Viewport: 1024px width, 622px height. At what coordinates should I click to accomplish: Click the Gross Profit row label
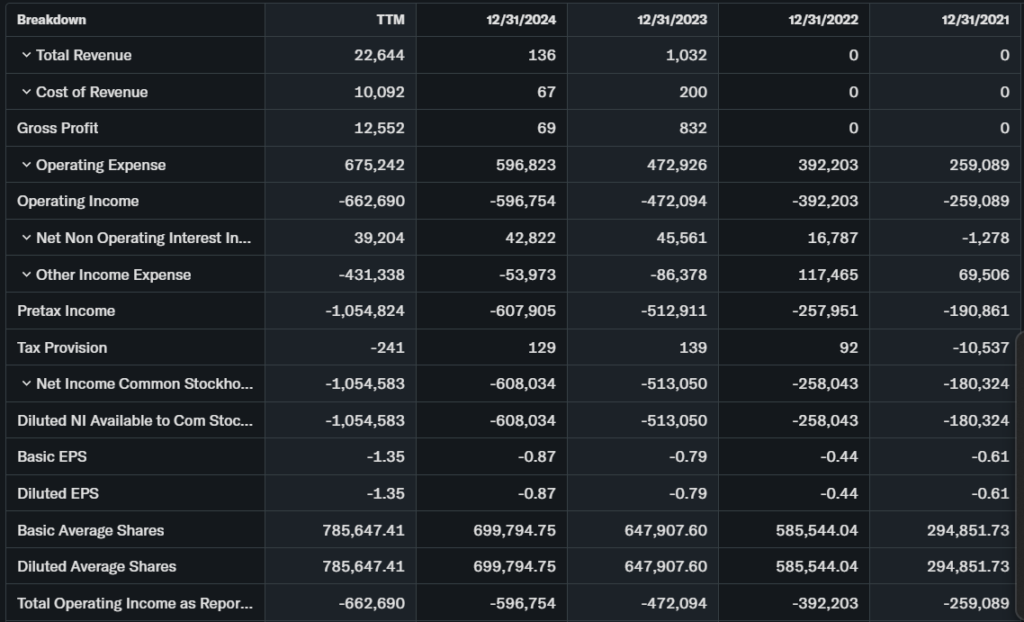(58, 128)
